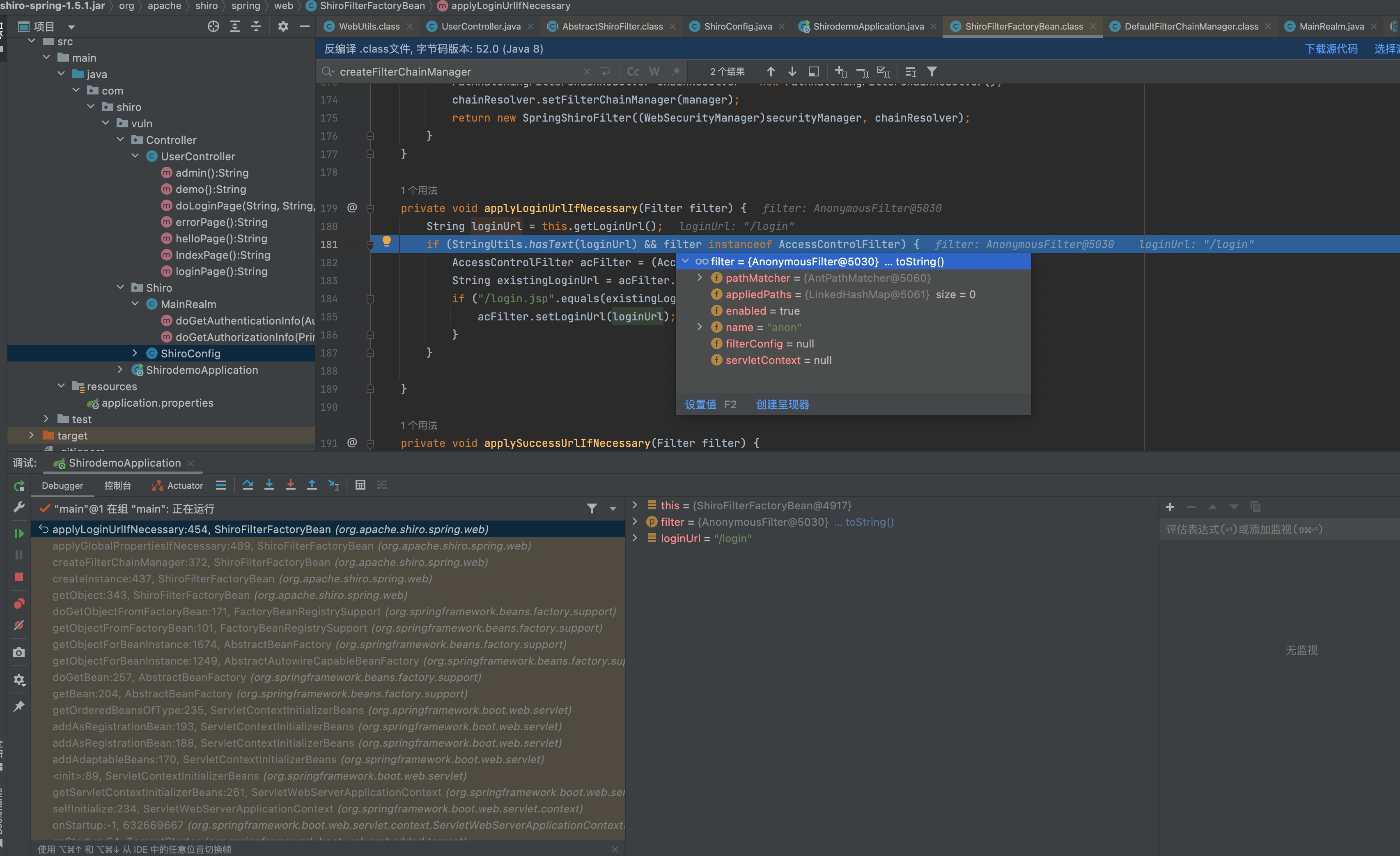Toggle match case Cc in search bar
Screen dimensions: 1400x856
click(x=633, y=71)
